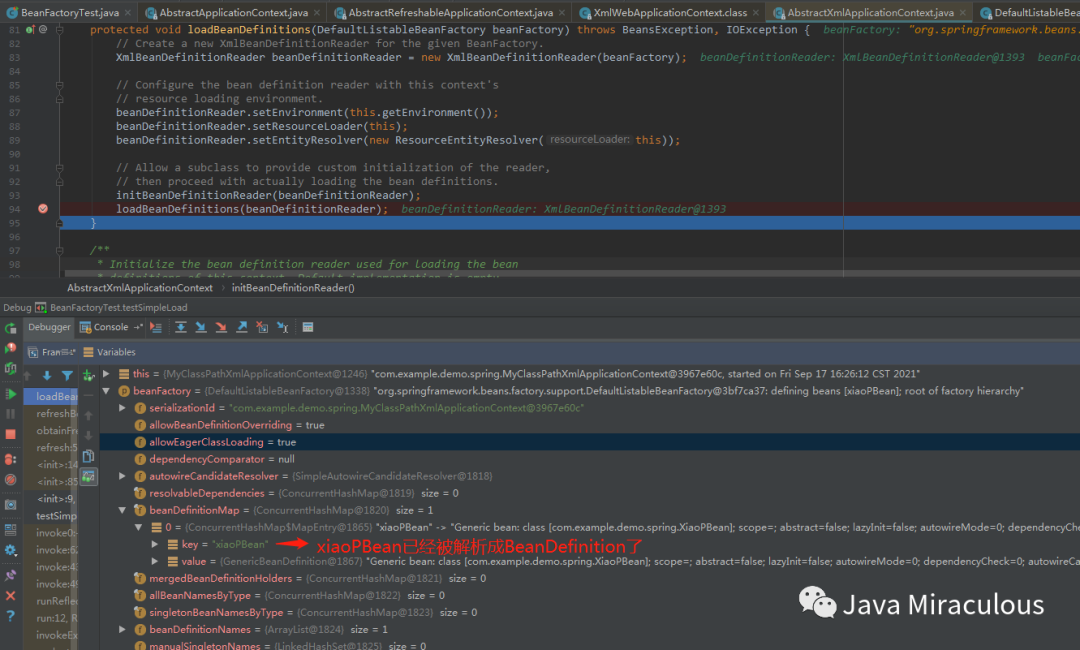Click Get thread dump camera icon

(x=10, y=505)
